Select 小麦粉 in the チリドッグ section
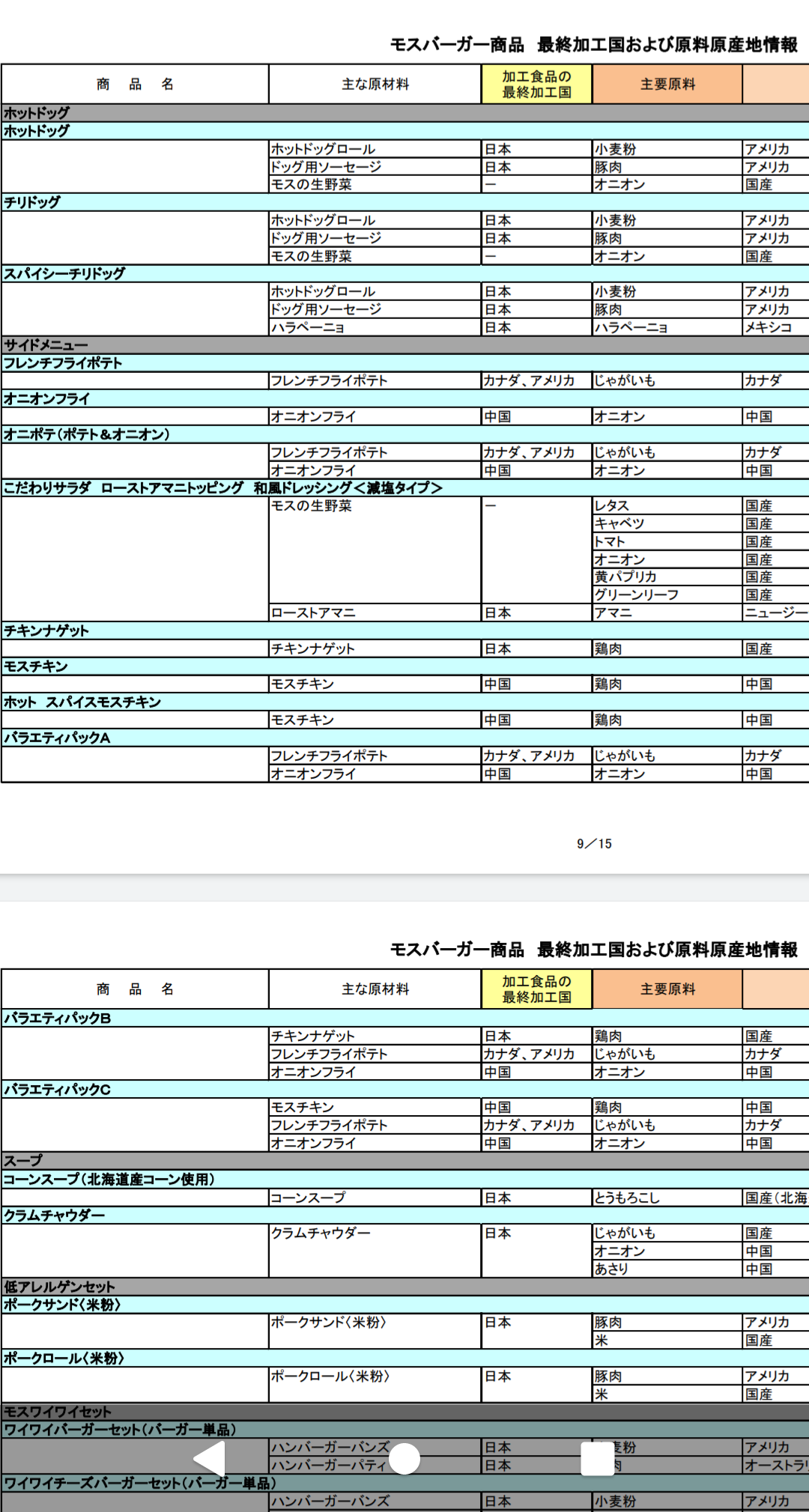 tap(667, 220)
